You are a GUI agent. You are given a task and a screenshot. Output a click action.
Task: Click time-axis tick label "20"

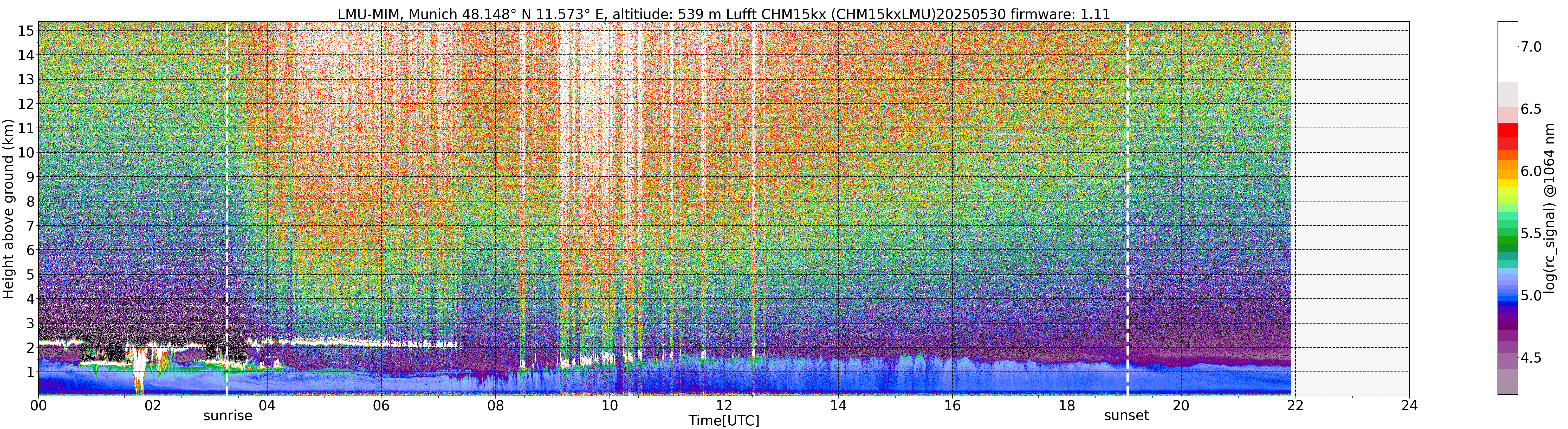[1181, 406]
